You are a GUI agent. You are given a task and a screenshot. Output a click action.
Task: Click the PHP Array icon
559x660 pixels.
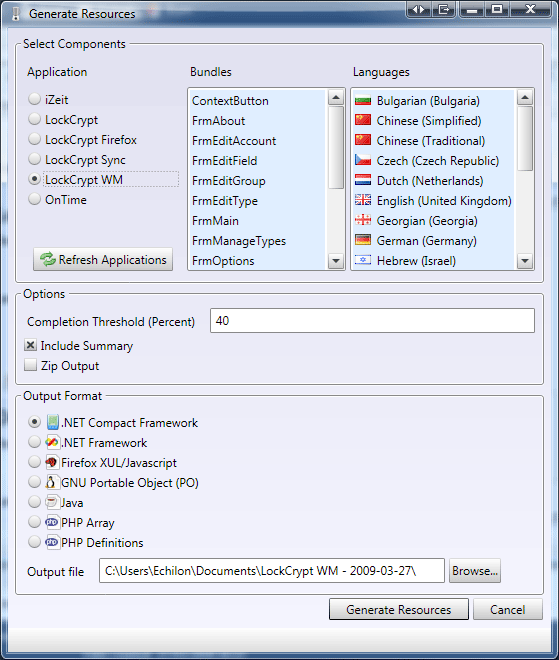[52, 522]
